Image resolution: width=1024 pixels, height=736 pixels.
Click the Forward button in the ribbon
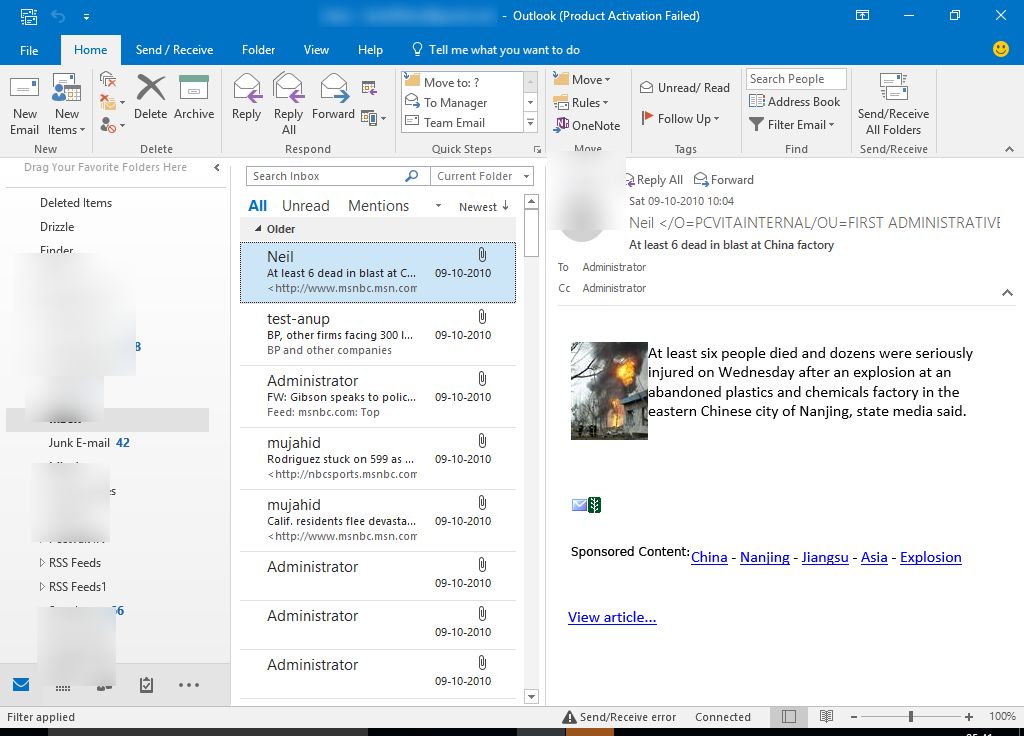click(333, 98)
